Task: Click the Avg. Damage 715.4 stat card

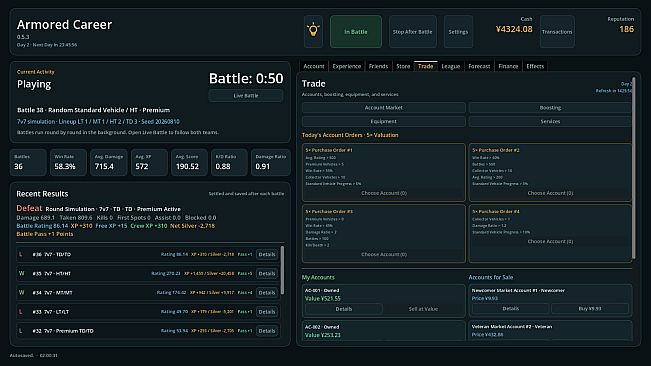Action: pyautogui.click(x=108, y=162)
